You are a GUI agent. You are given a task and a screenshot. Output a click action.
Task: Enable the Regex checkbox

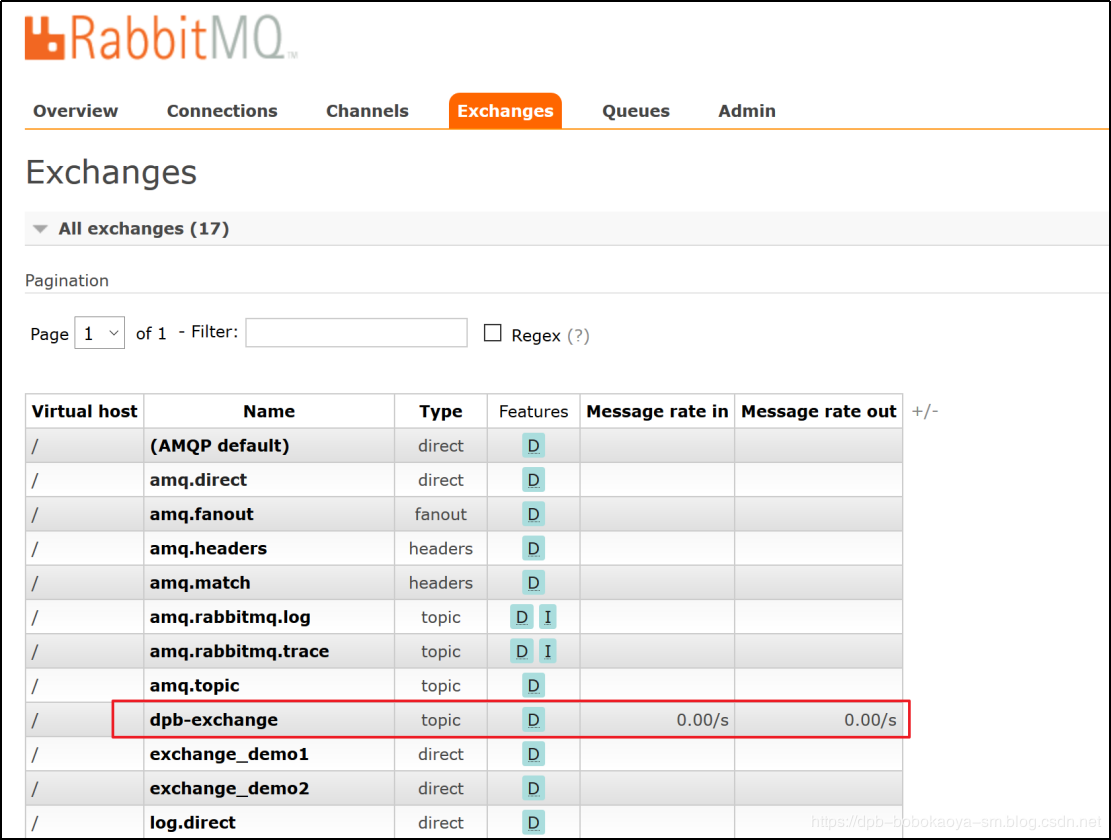point(492,333)
